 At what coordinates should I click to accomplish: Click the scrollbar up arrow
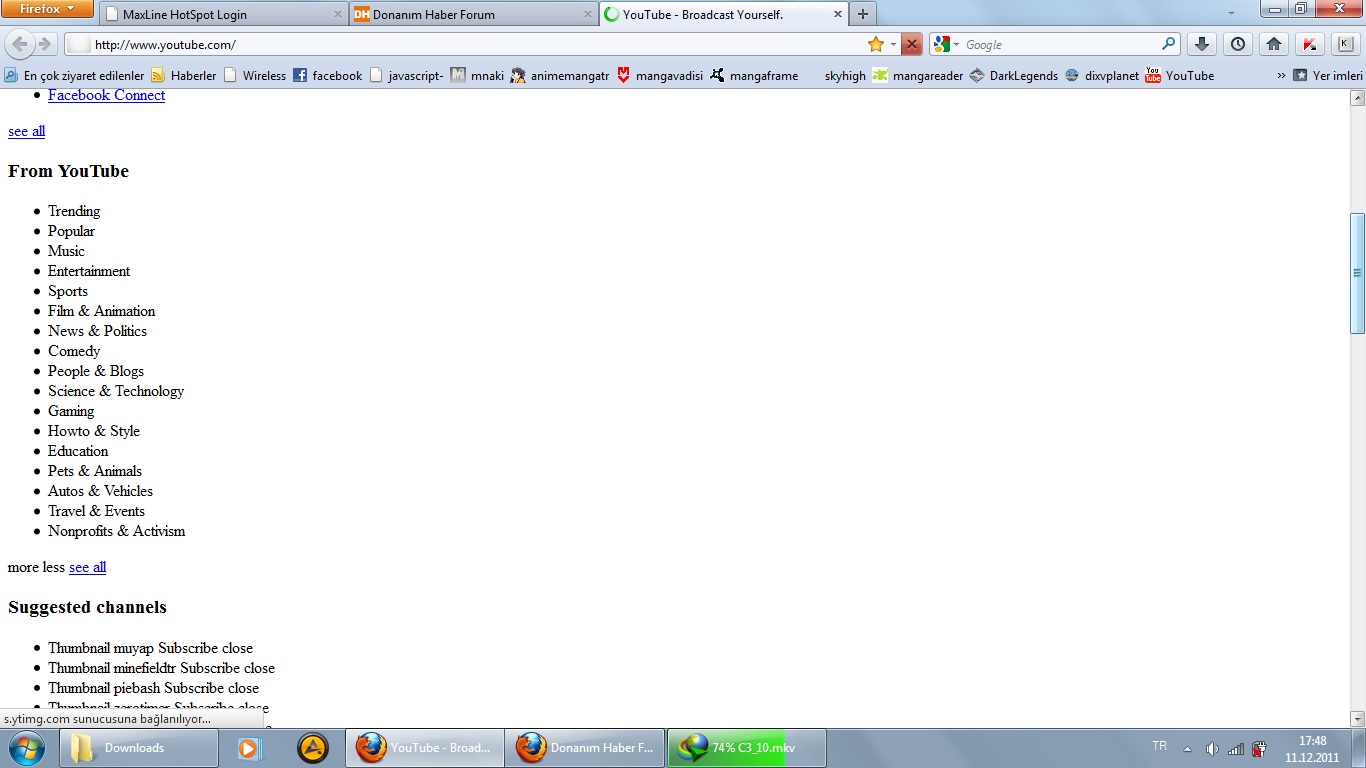(x=1357, y=98)
